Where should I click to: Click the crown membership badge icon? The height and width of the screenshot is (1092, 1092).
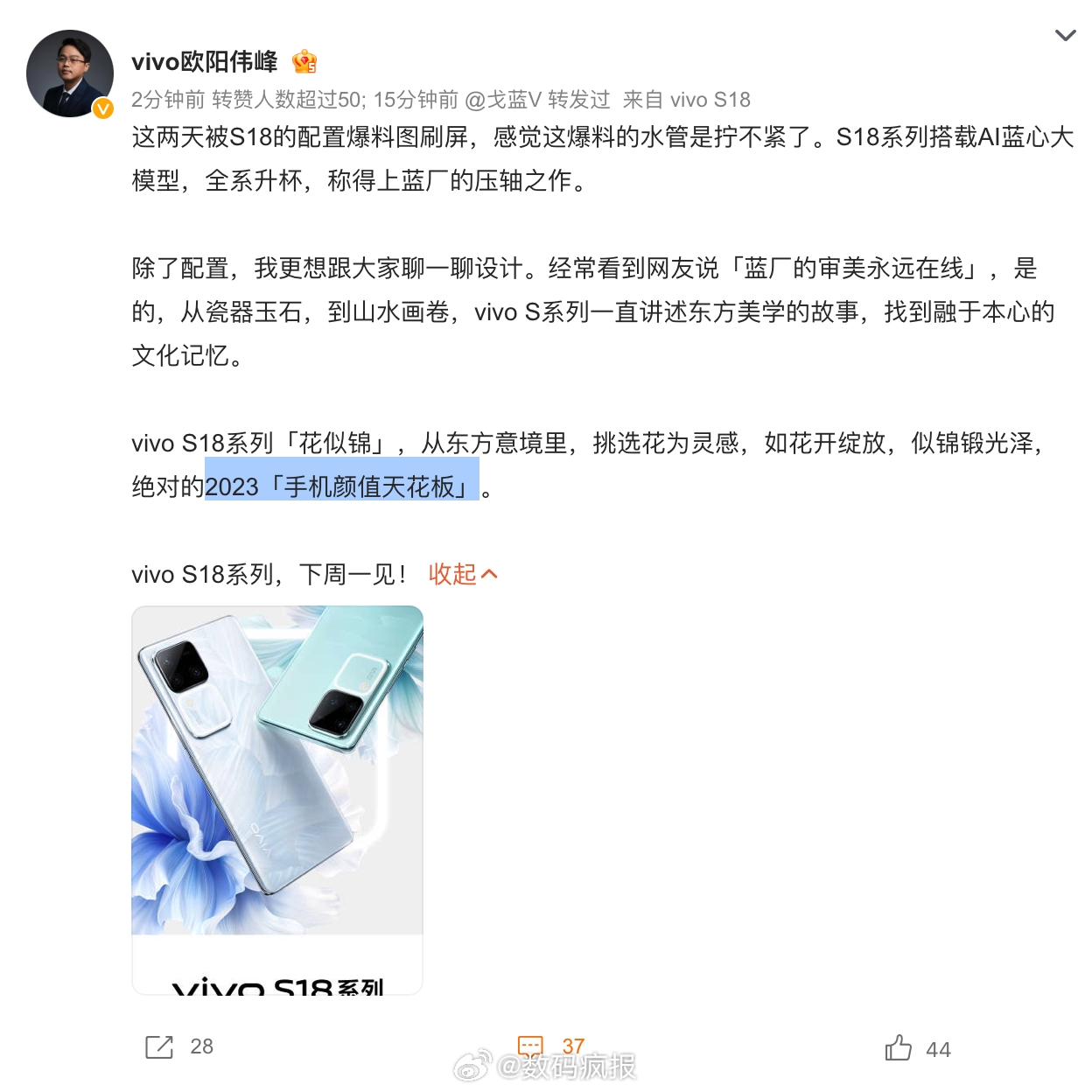coord(304,62)
